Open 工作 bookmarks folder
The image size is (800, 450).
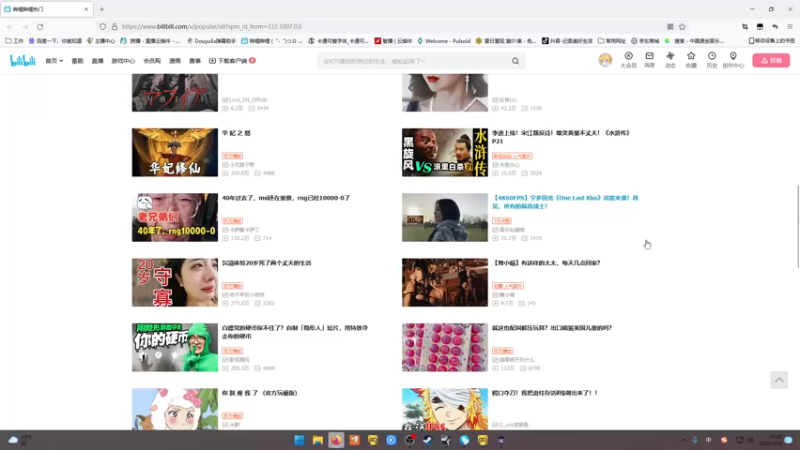coord(14,41)
